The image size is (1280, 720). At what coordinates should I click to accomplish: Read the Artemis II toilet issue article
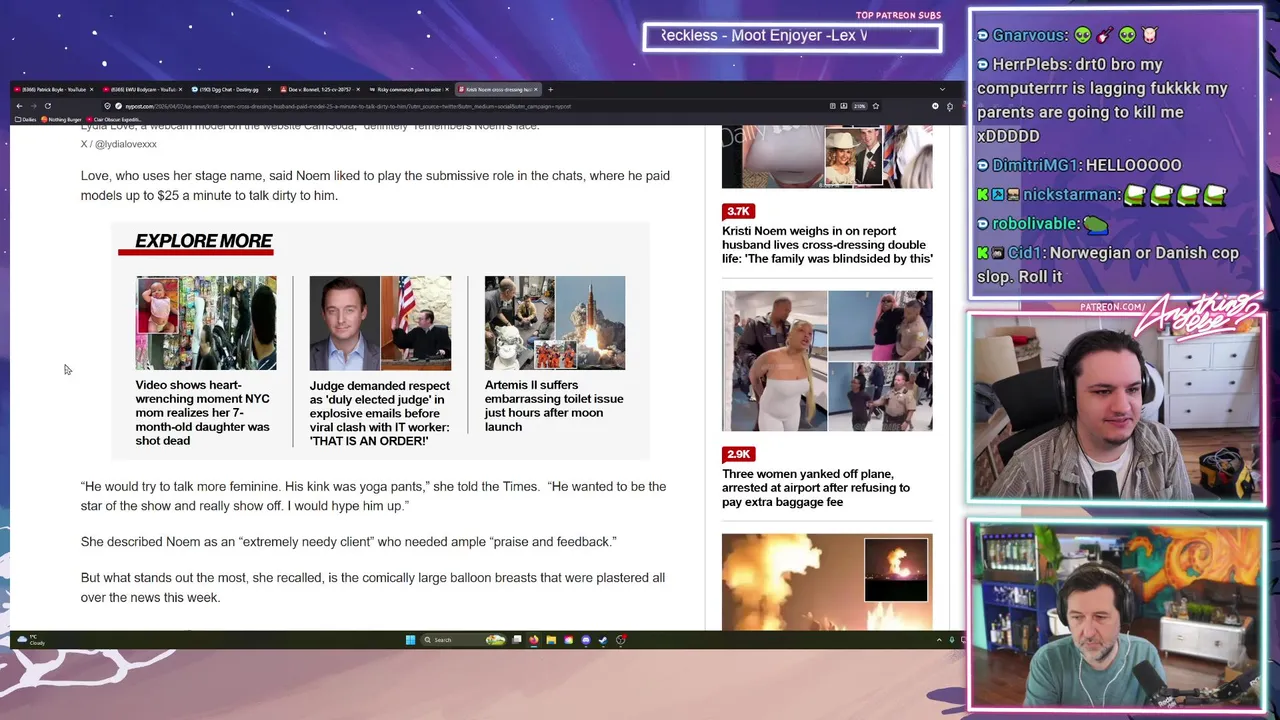tap(554, 405)
